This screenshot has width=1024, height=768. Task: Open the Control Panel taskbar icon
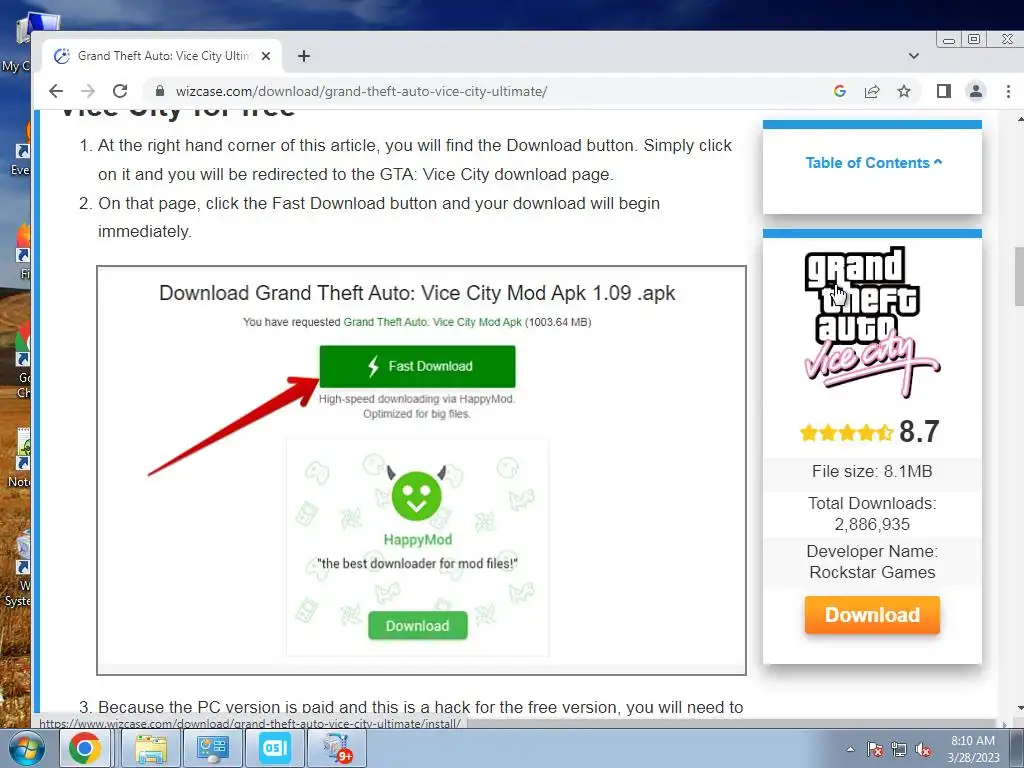pos(212,748)
